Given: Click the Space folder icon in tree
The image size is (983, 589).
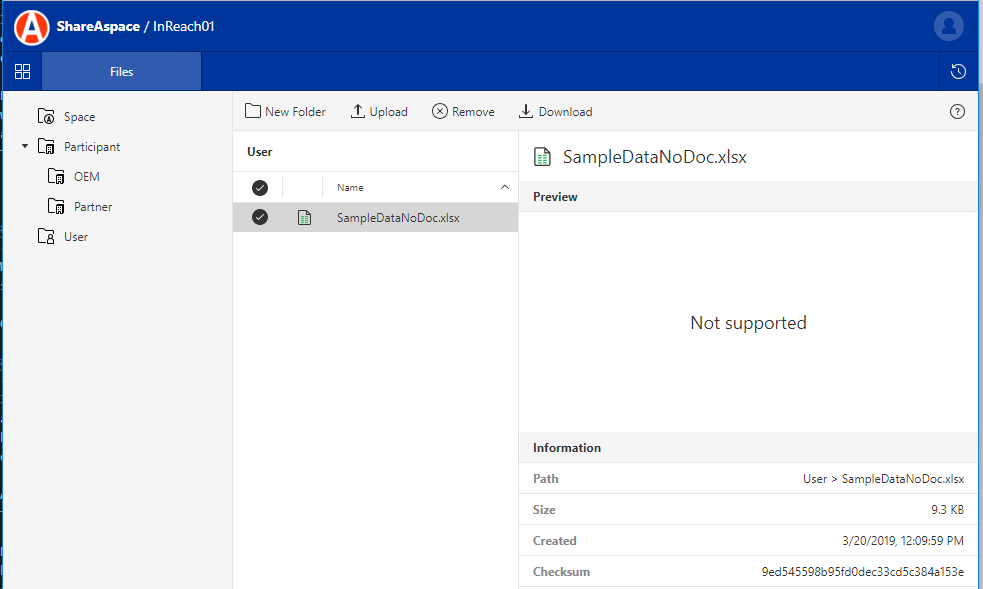Looking at the screenshot, I should [46, 117].
